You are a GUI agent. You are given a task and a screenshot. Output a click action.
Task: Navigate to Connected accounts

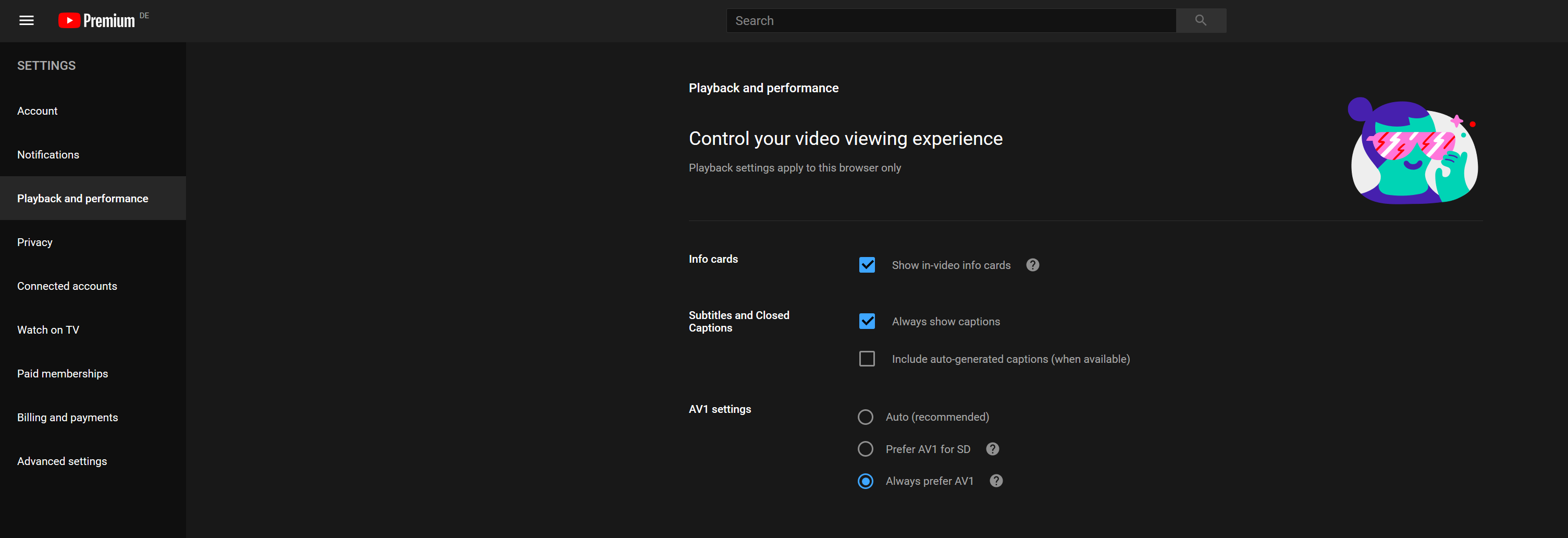coord(67,286)
